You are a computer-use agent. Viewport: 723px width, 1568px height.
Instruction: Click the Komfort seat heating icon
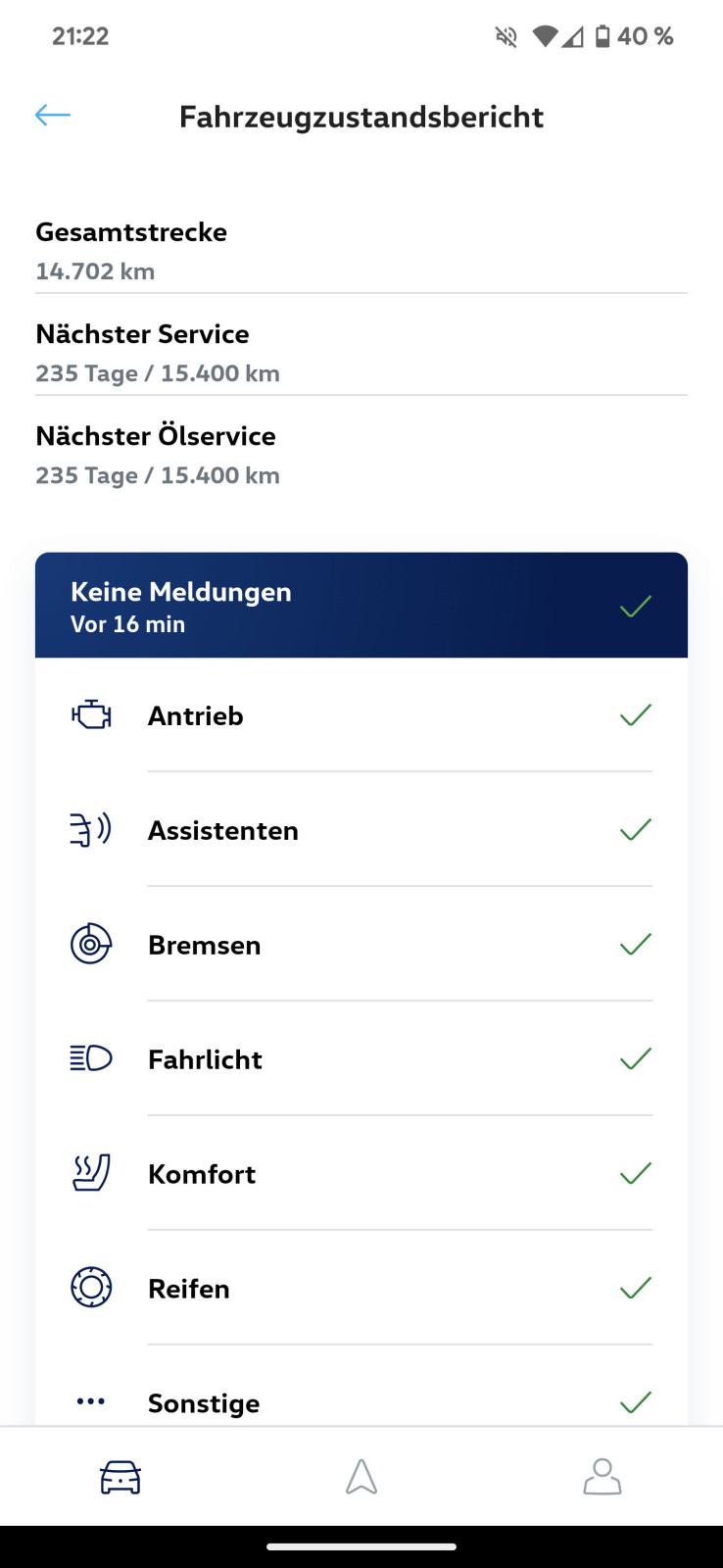click(91, 1173)
